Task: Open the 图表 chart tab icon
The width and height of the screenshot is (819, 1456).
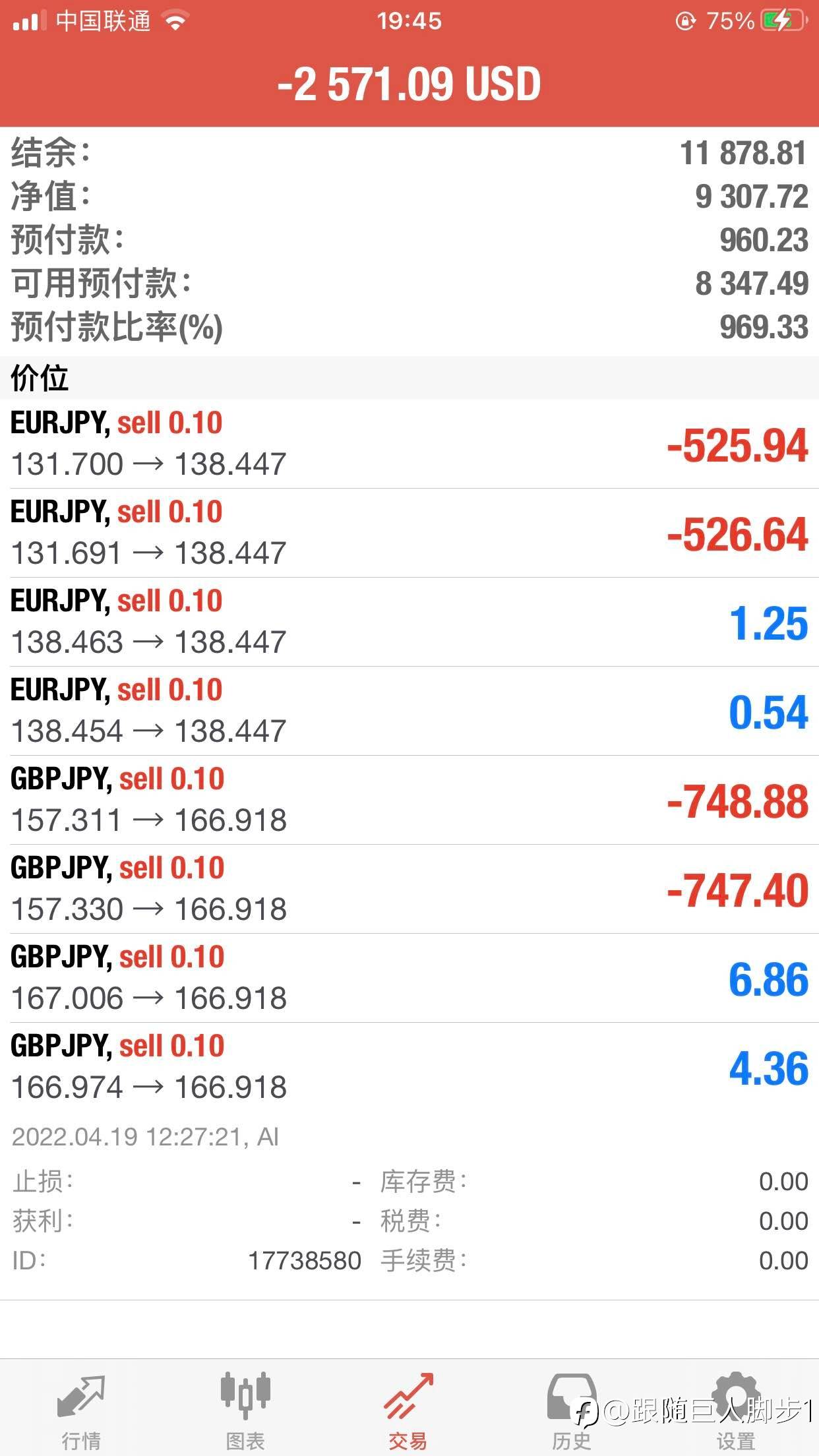Action: pyautogui.click(x=245, y=1397)
